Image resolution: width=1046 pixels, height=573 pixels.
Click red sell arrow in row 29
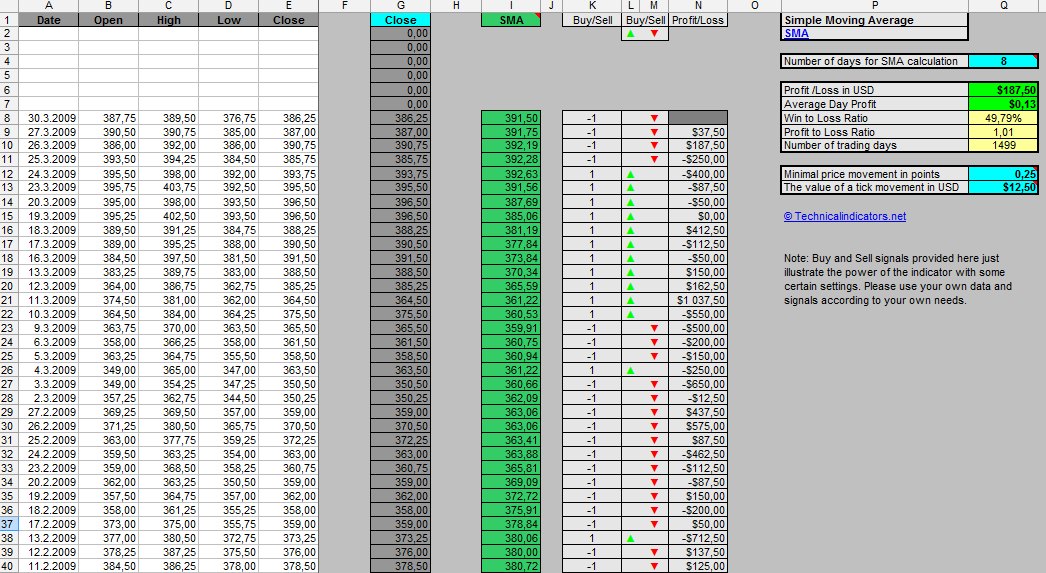tap(654, 412)
